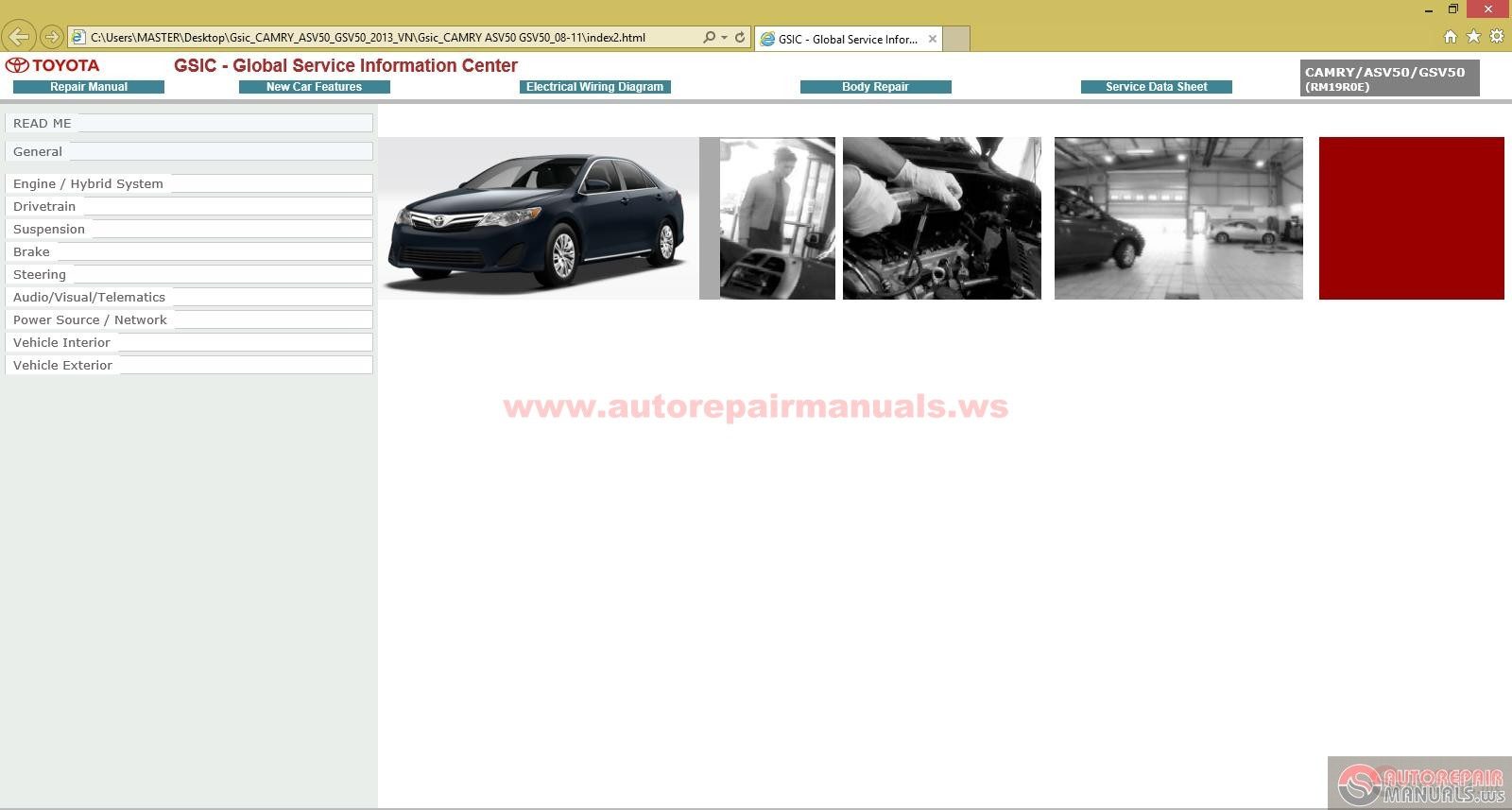Screen dimensions: 1512x810
Task: Minimize the browser window
Action: (x=1429, y=9)
